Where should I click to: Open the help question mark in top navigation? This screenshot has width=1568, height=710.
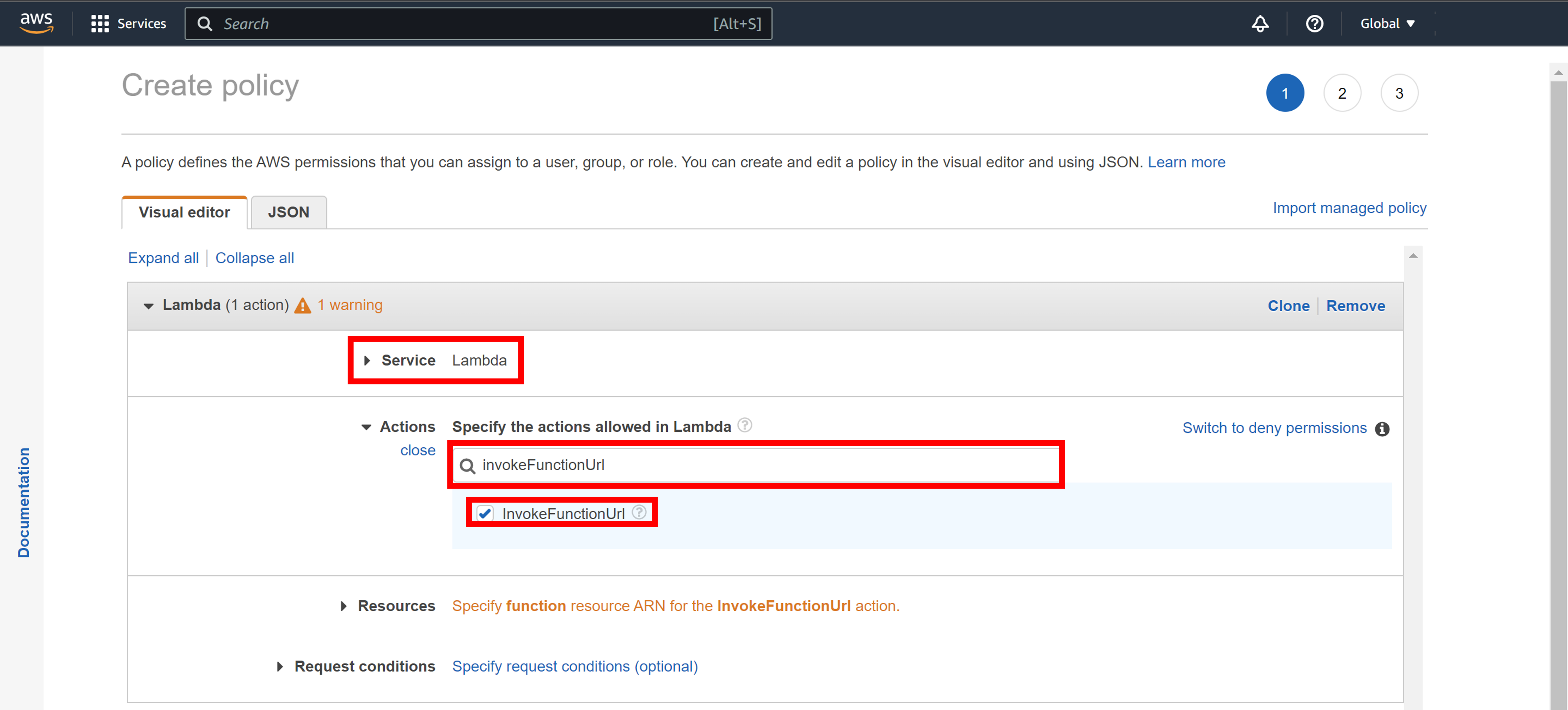tap(1315, 23)
